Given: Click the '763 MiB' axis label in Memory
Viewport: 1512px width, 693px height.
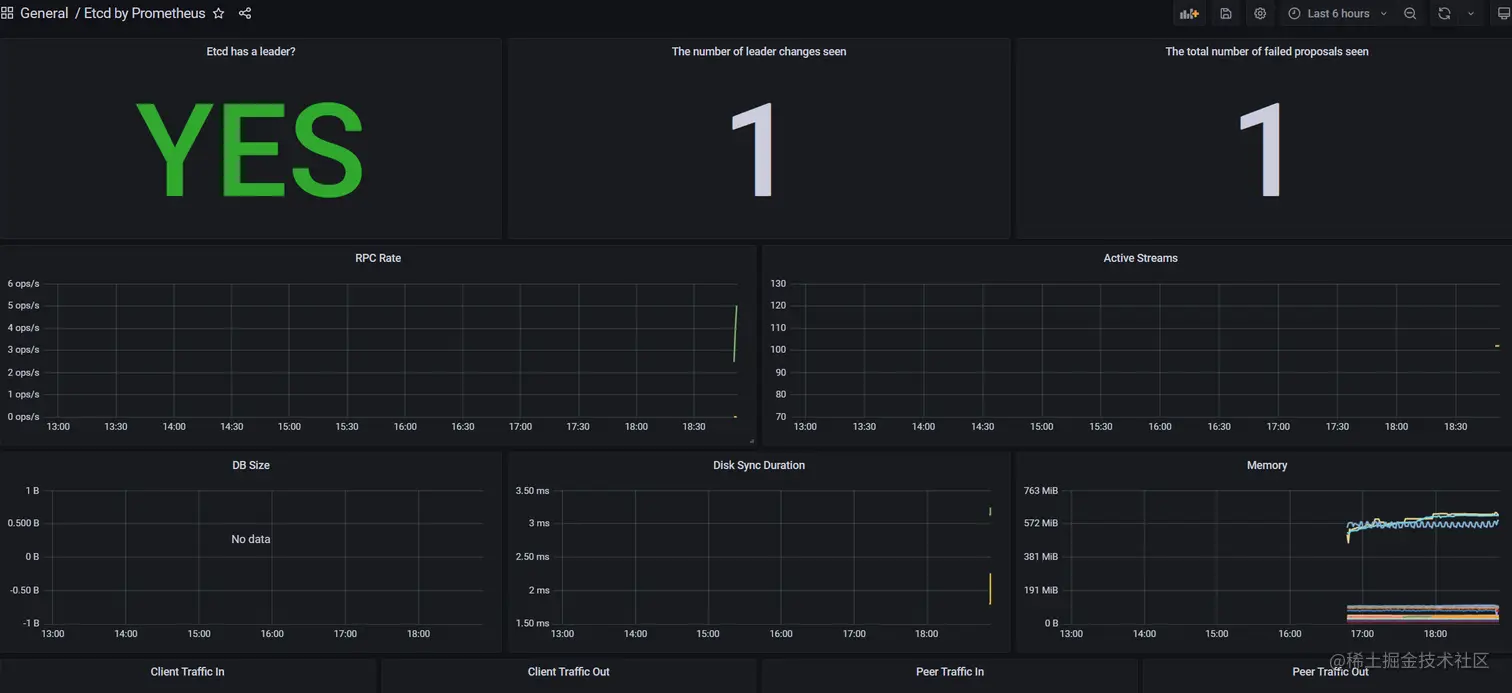Looking at the screenshot, I should pyautogui.click(x=1041, y=491).
